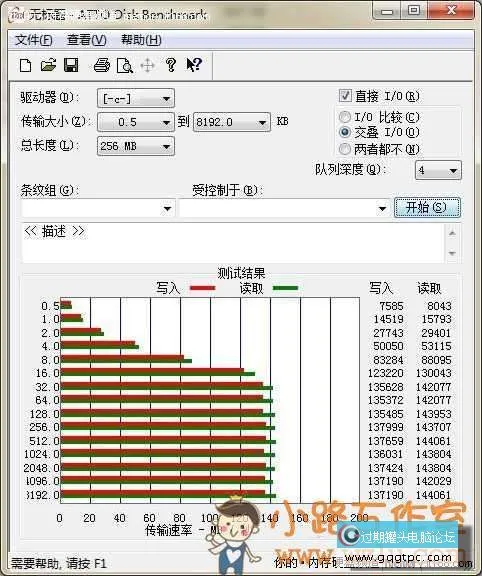
Task: Click the Open folder toolbar icon
Action: click(48, 65)
